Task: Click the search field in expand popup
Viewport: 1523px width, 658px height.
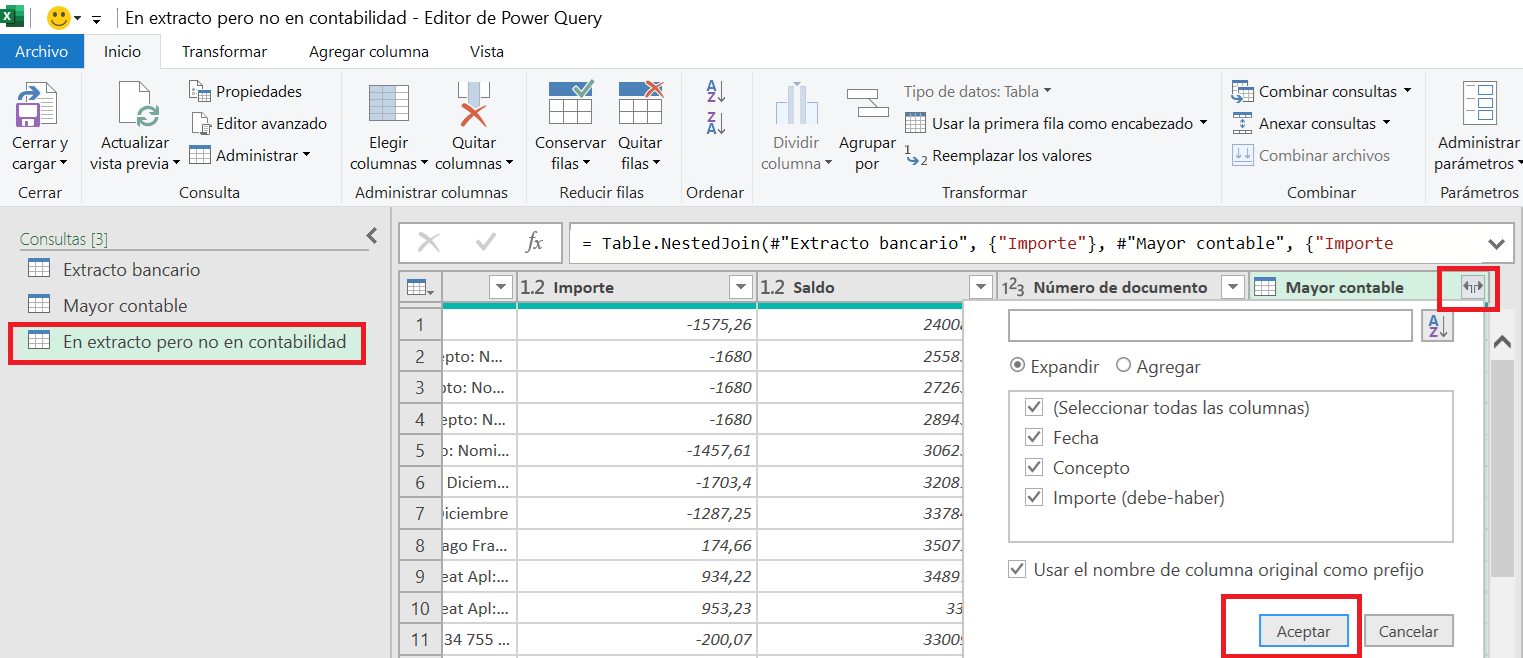Action: pyautogui.click(x=1210, y=326)
